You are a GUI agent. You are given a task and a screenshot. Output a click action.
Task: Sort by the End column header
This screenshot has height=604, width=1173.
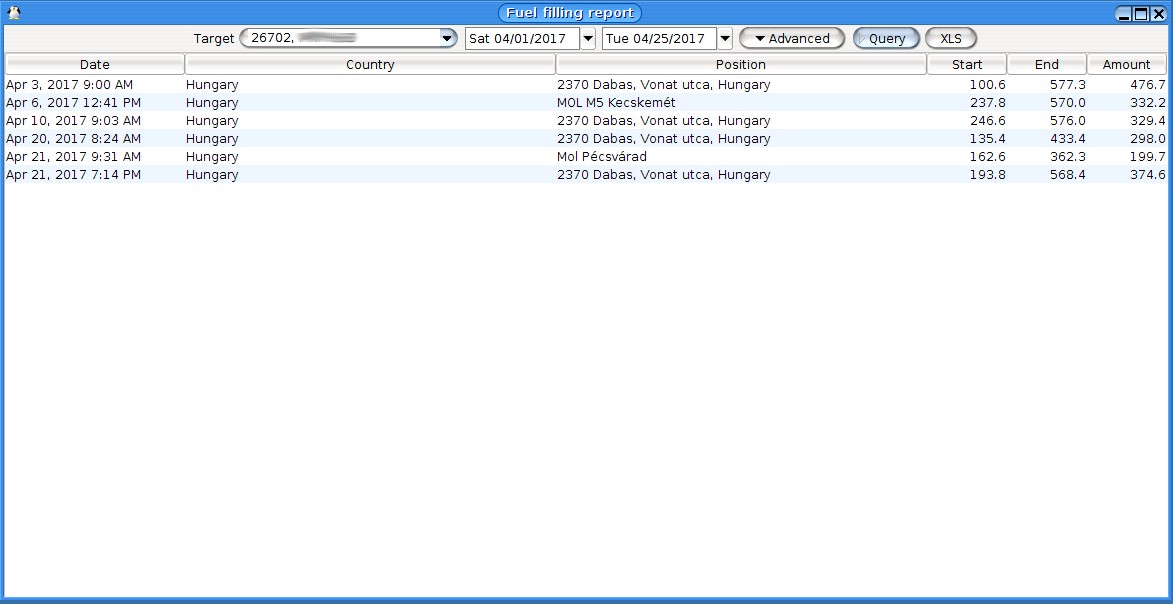(1046, 64)
